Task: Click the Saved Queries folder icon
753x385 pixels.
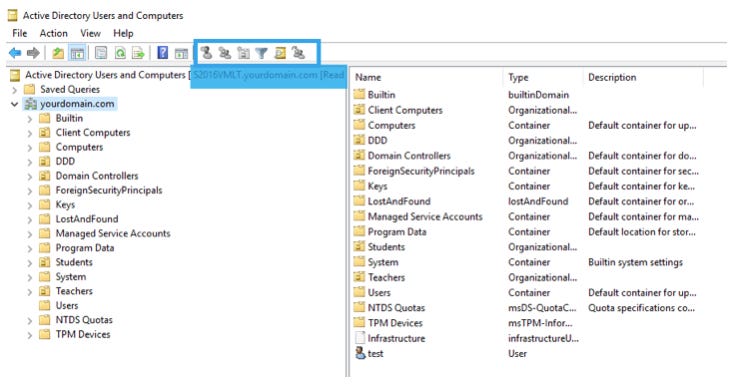Action: coord(29,89)
